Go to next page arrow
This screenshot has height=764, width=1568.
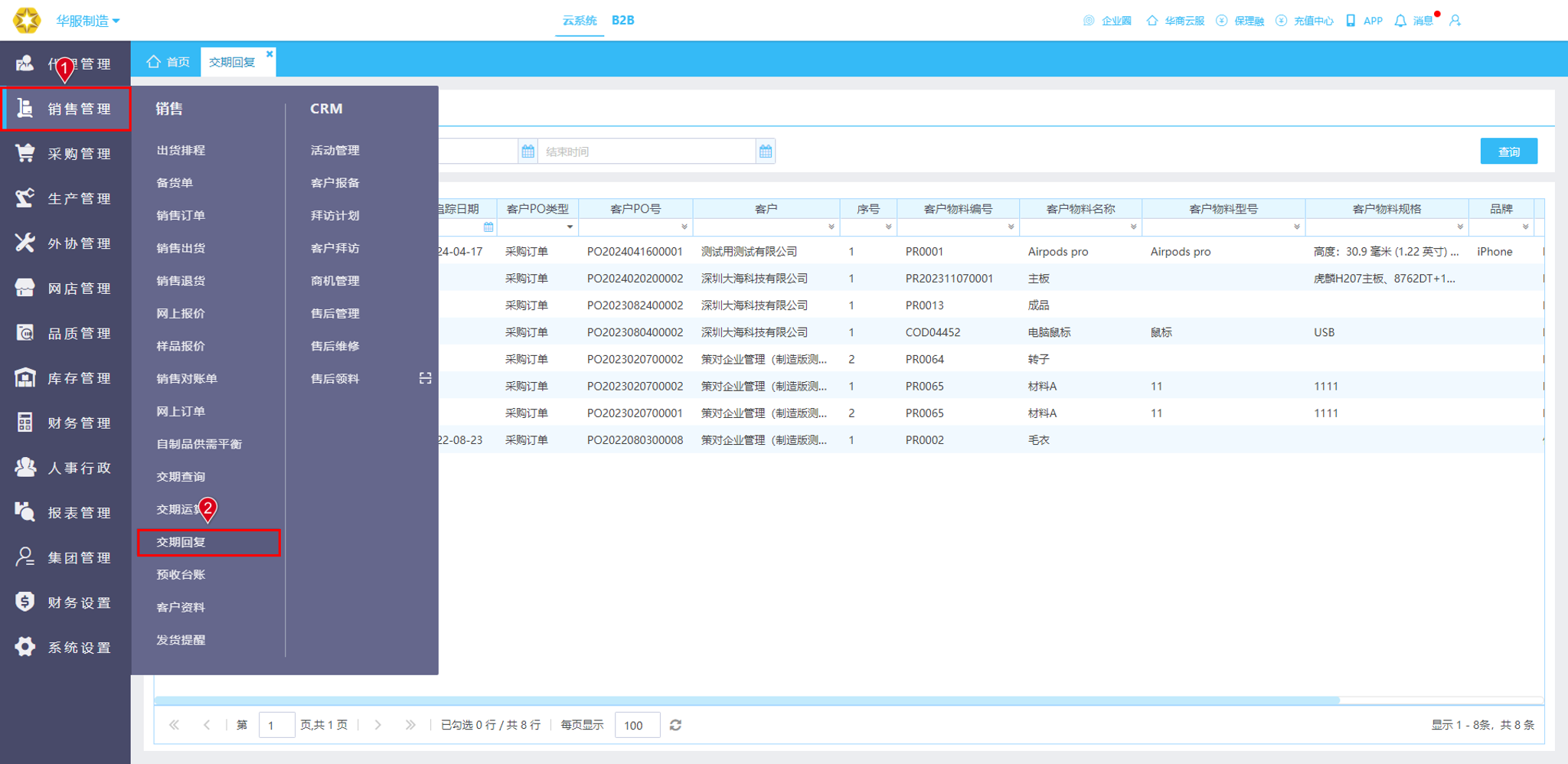point(378,725)
